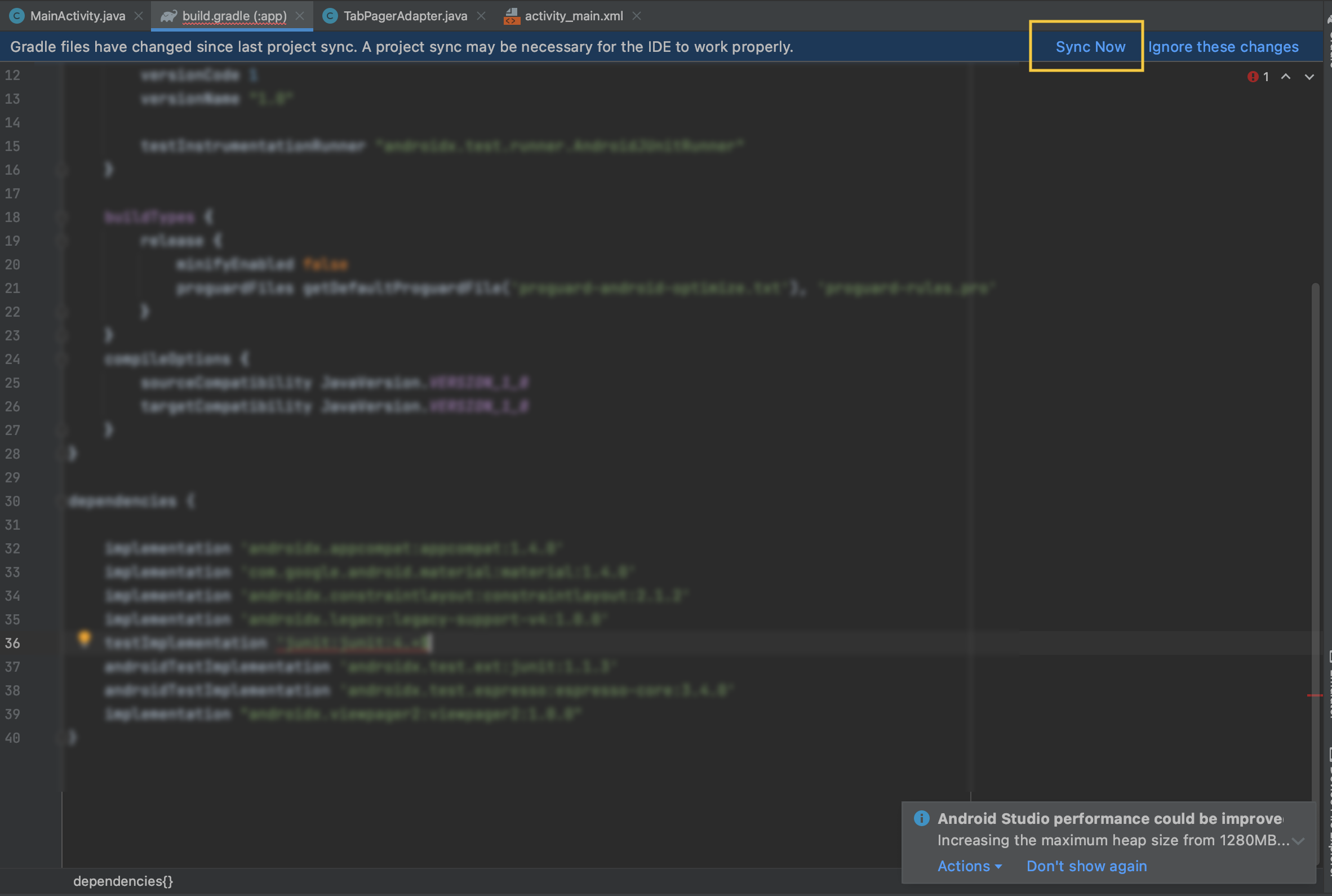Screen dimensions: 1332x896
Task: Click the blue info icon in notification
Action: coord(921,818)
